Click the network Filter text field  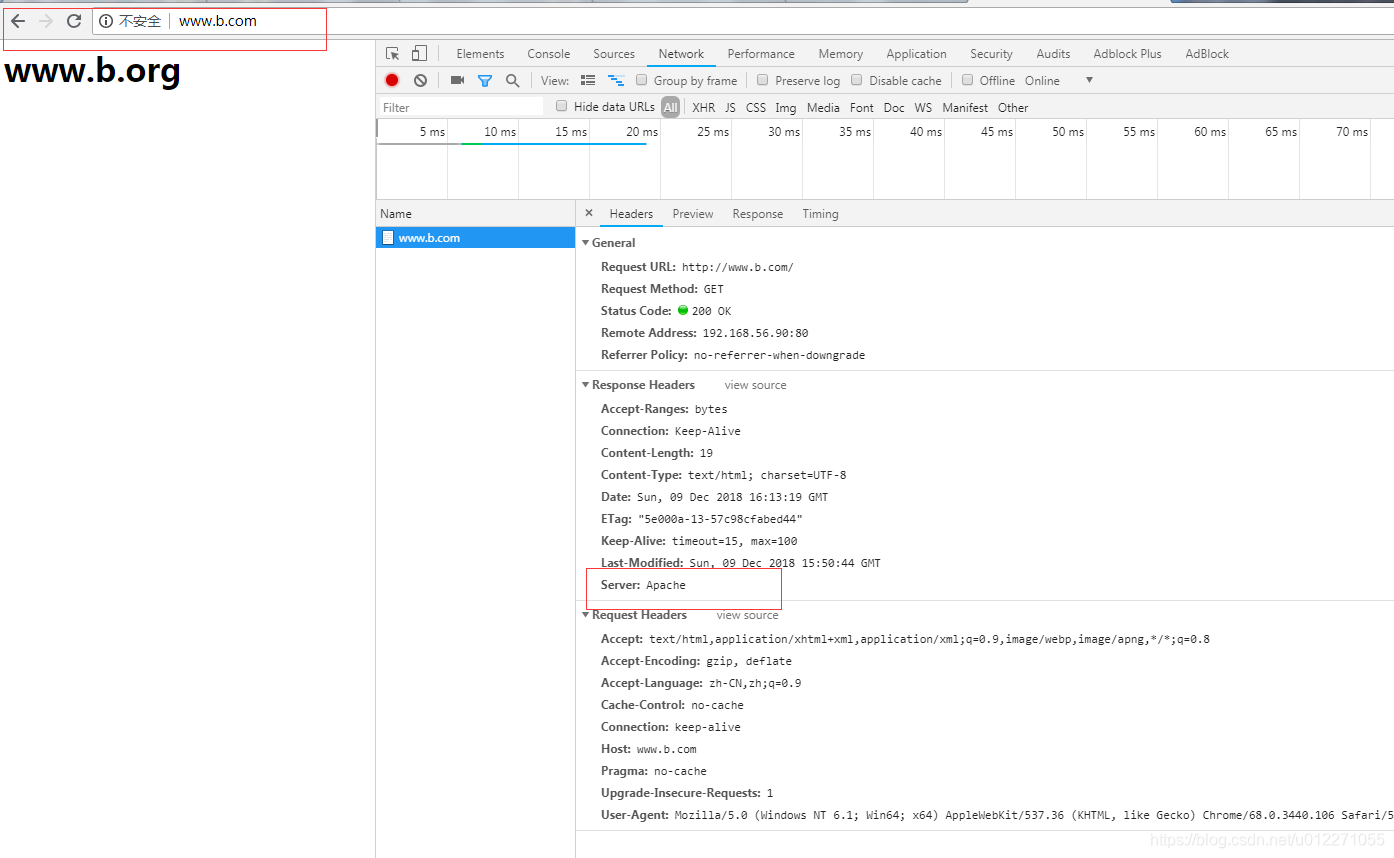pos(461,107)
